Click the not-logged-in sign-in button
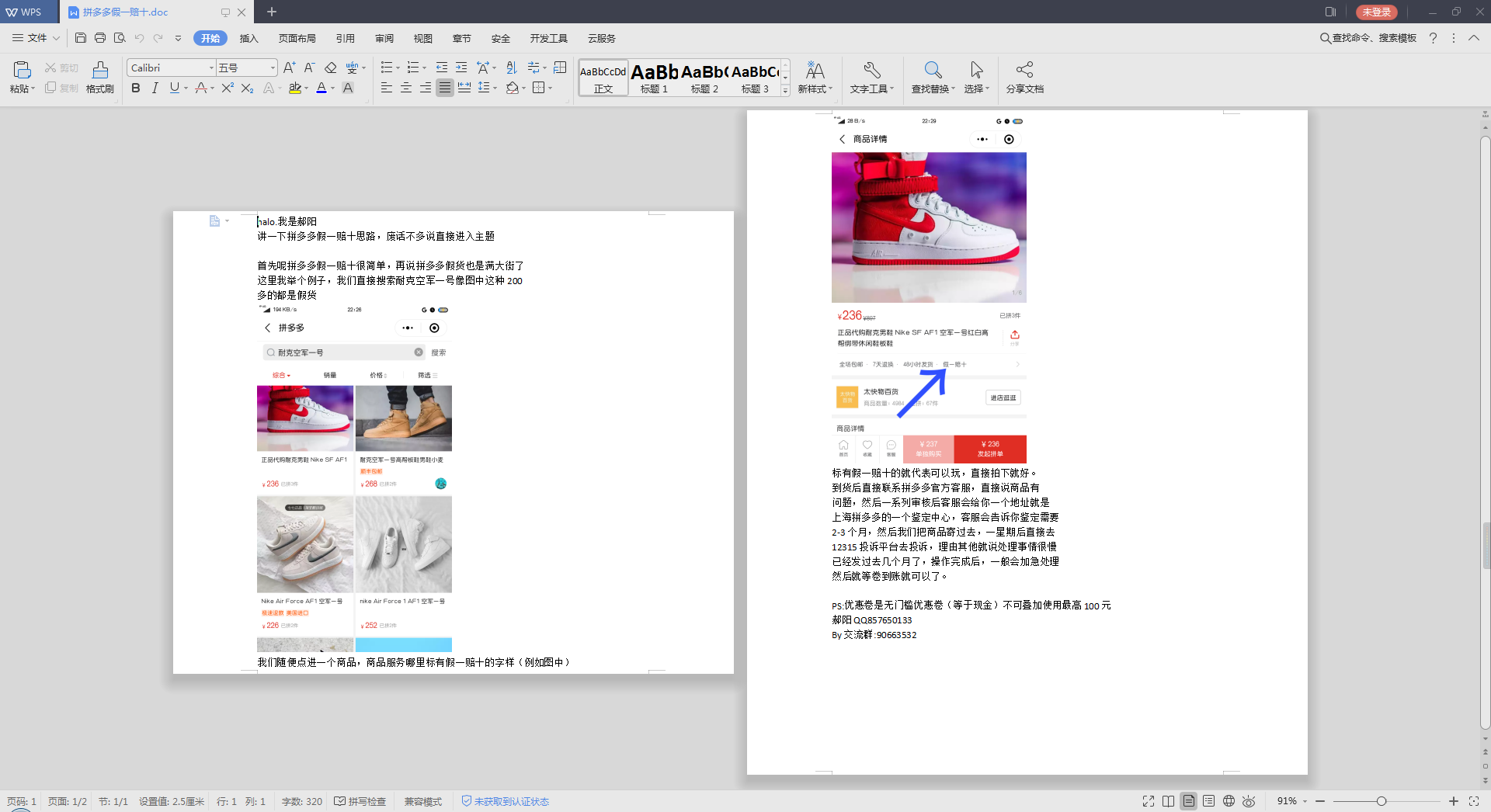 click(x=1377, y=12)
